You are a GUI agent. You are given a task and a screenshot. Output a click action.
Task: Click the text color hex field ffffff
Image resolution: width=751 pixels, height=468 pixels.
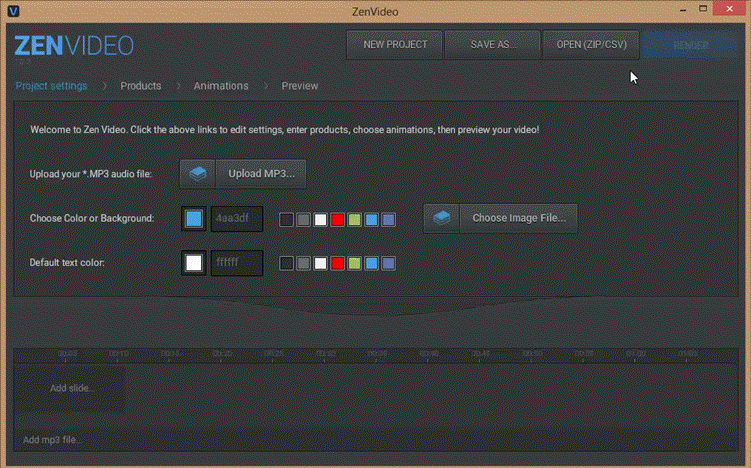[237, 263]
